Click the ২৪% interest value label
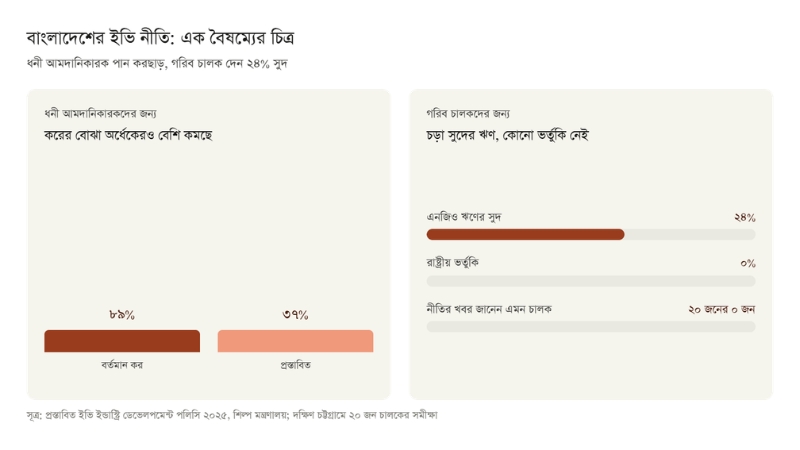 coord(745,217)
